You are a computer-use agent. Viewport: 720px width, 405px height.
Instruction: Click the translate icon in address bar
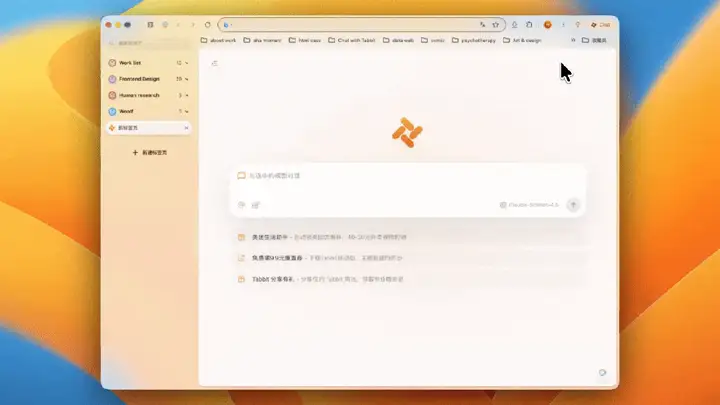(x=483, y=25)
